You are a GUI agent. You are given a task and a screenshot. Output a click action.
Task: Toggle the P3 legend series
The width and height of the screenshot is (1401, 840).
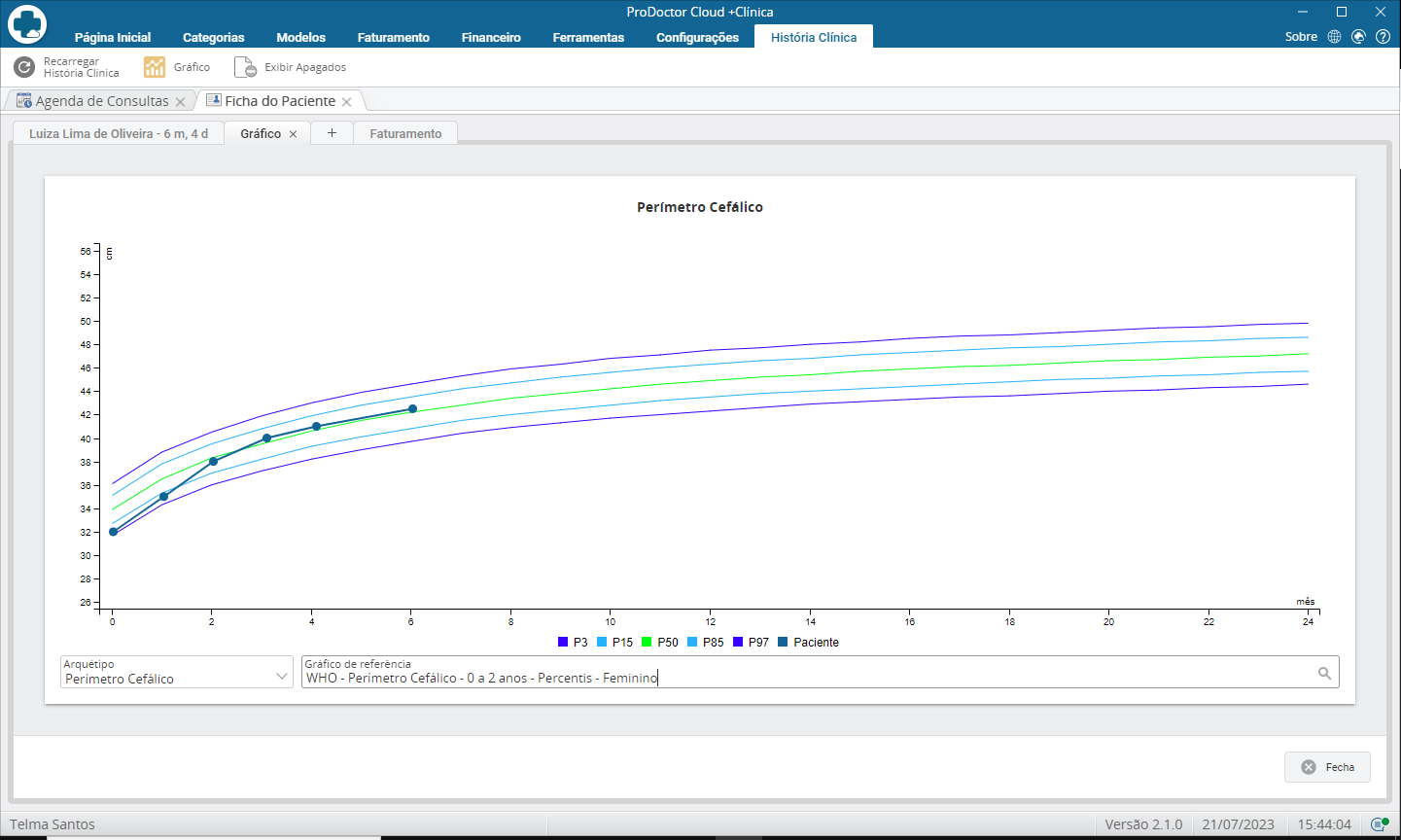click(x=573, y=643)
